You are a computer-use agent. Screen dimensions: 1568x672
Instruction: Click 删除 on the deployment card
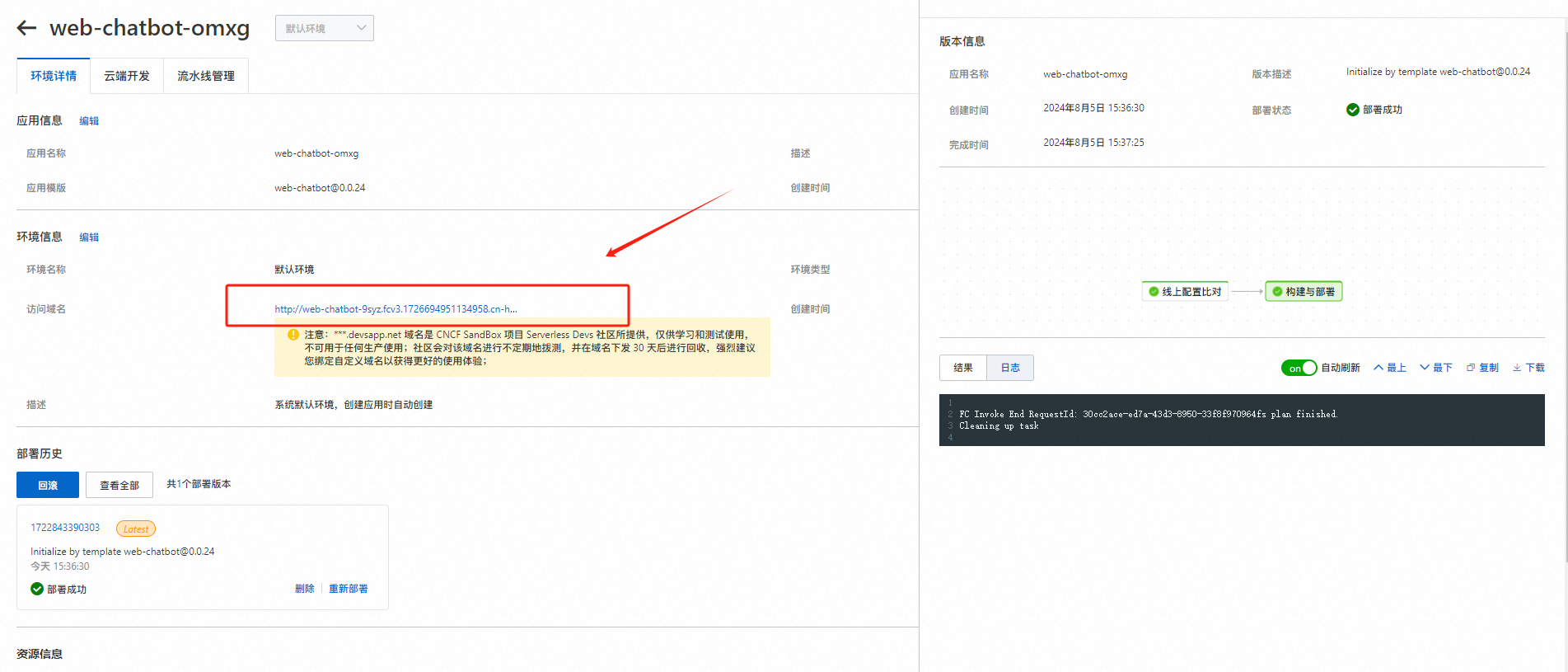coord(305,589)
